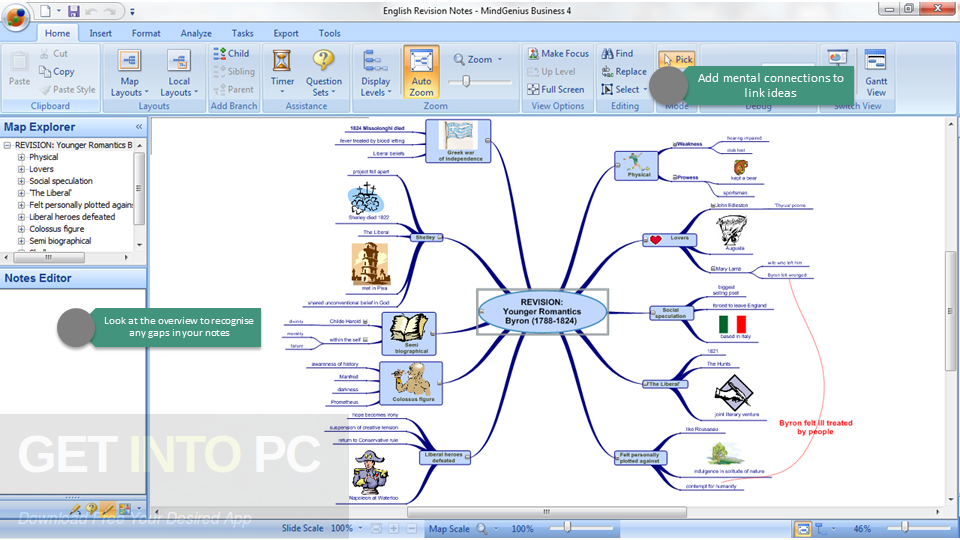960x540 pixels.
Task: Select the Greek war of independence branch
Action: coord(458,141)
